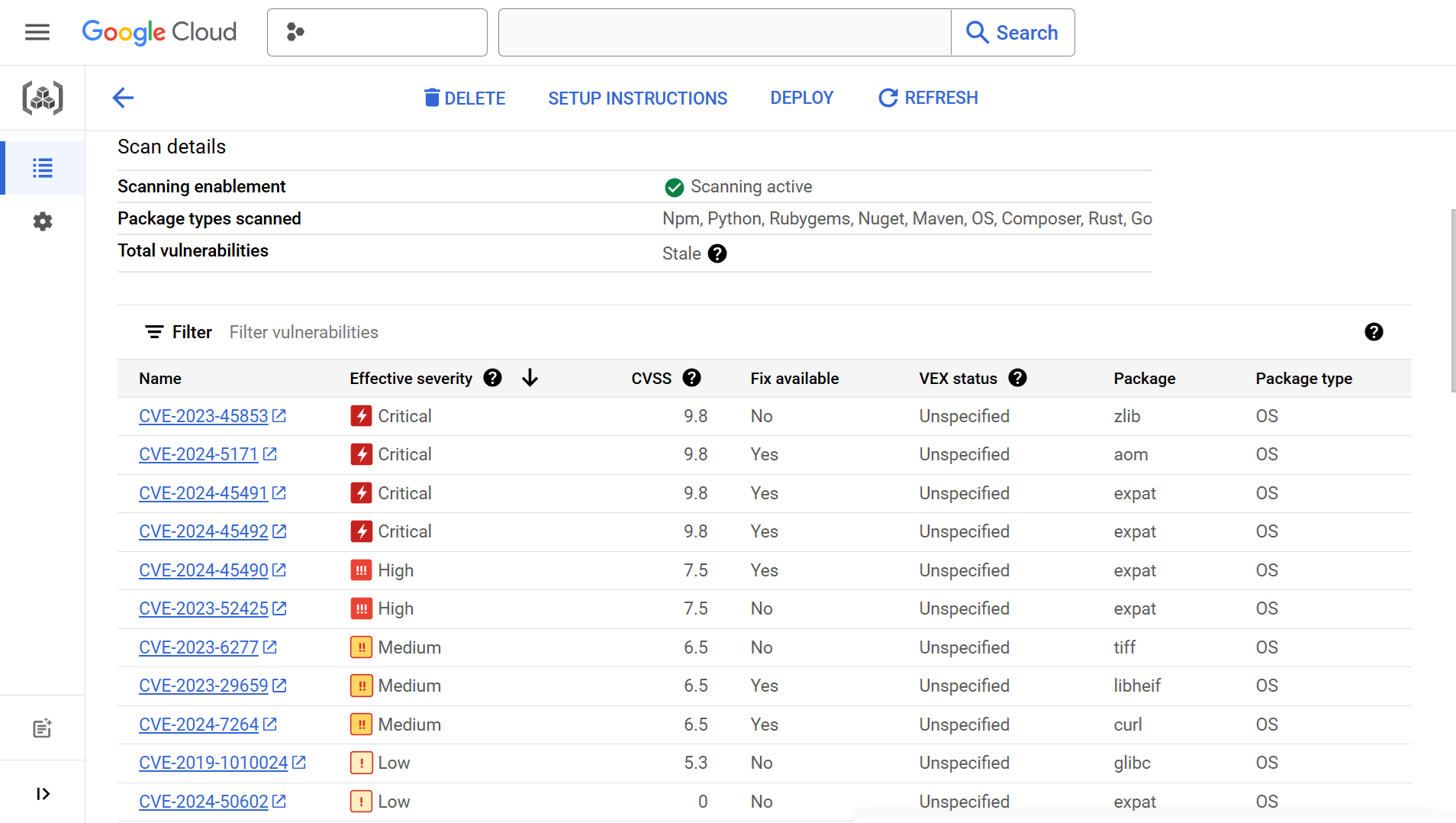The height and width of the screenshot is (823, 1456).
Task: Click the CVSS column help icon
Action: tap(692, 378)
